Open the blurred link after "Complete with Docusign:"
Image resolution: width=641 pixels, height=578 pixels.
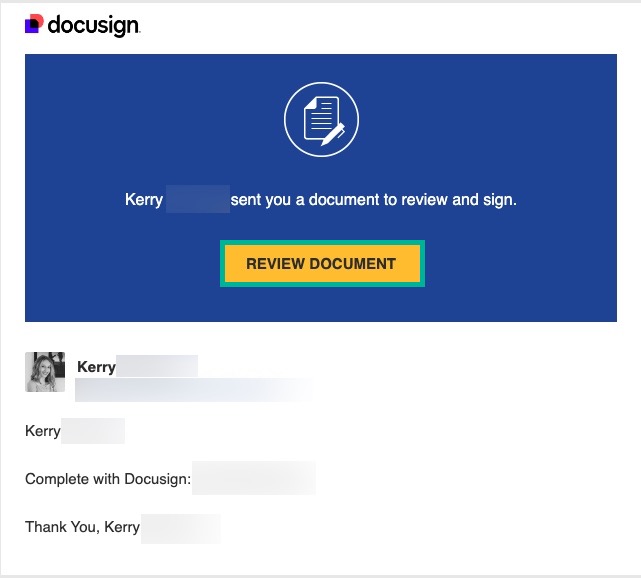pyautogui.click(x=253, y=479)
